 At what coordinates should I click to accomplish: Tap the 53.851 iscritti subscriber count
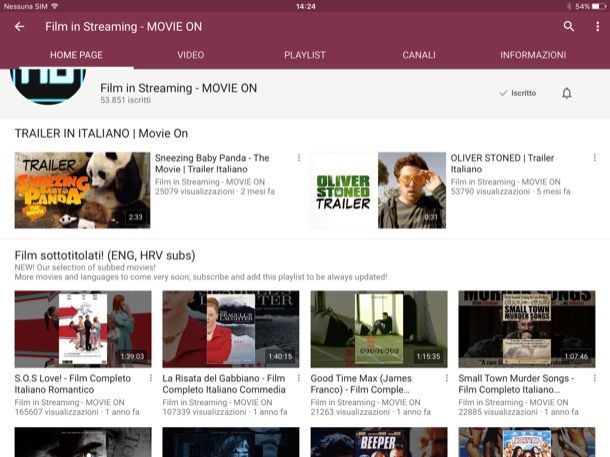(125, 100)
